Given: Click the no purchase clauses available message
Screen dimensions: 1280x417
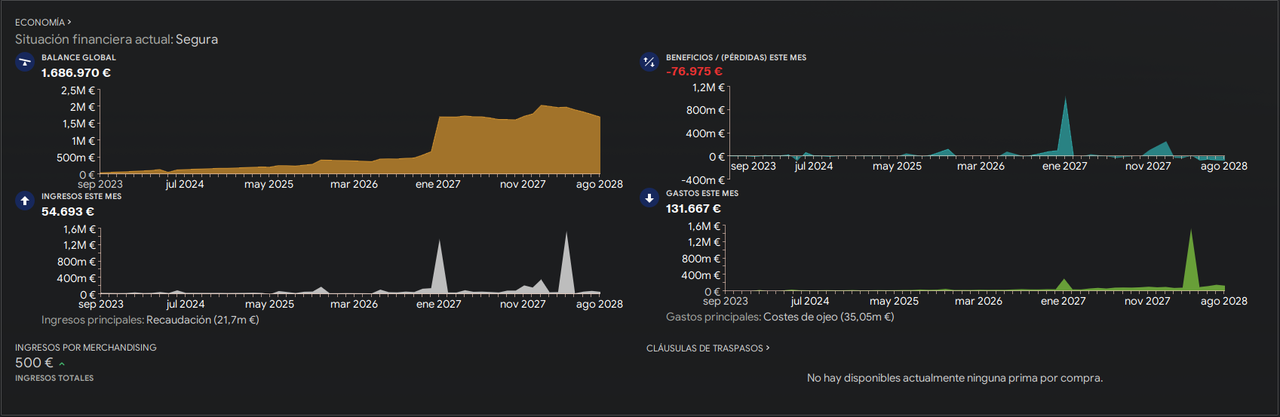Looking at the screenshot, I should click(x=955, y=378).
